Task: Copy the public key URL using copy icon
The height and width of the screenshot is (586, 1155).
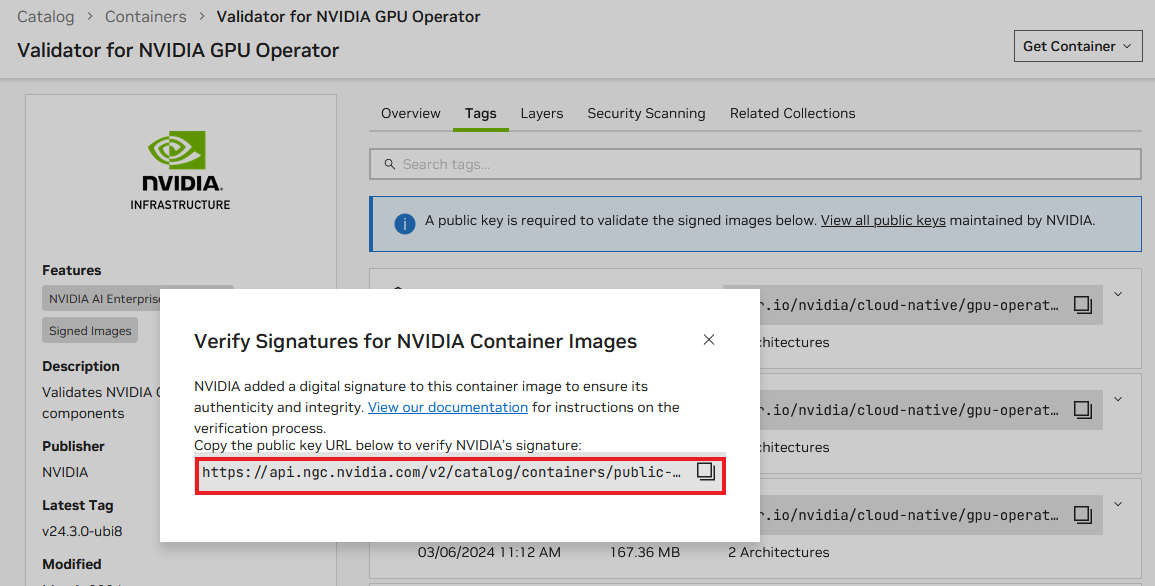Action: coord(706,472)
